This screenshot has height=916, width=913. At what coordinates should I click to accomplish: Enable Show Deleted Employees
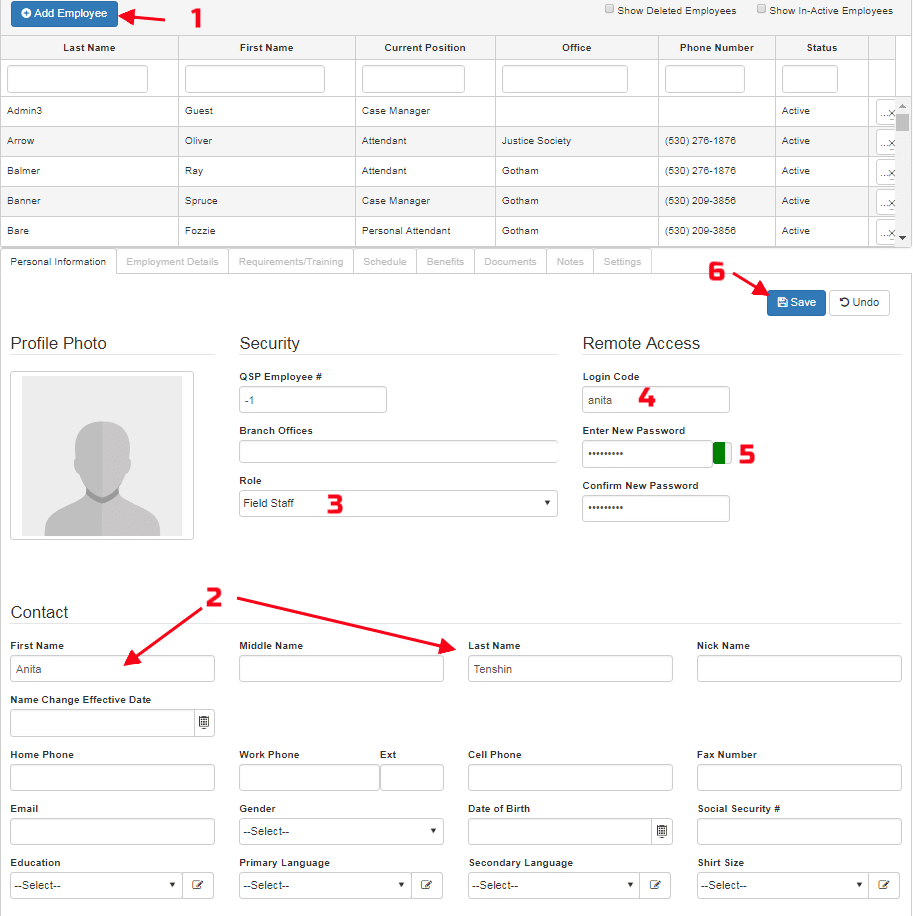click(x=609, y=9)
